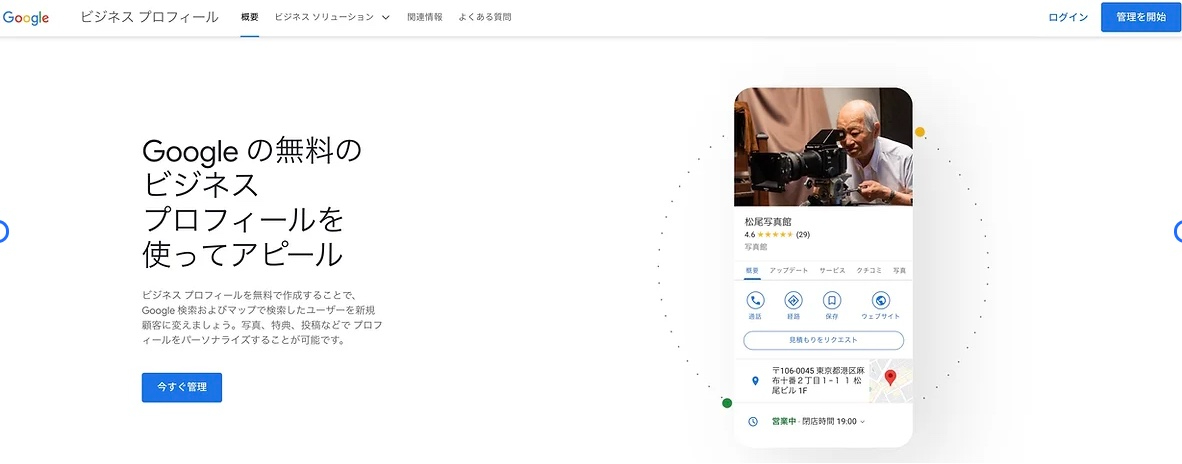Screen dimensions: 1182x464
Task: Open the よくある質問 navigation item
Action: click(485, 17)
